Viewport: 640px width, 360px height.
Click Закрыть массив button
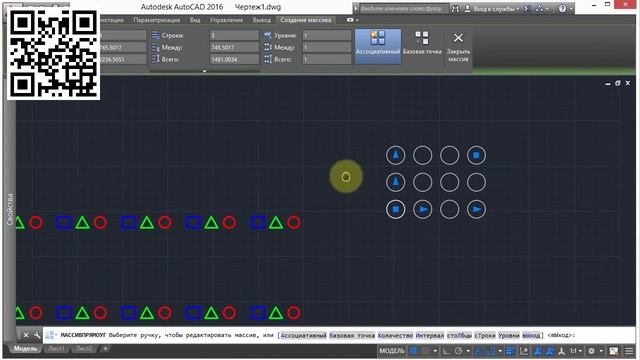click(x=458, y=47)
